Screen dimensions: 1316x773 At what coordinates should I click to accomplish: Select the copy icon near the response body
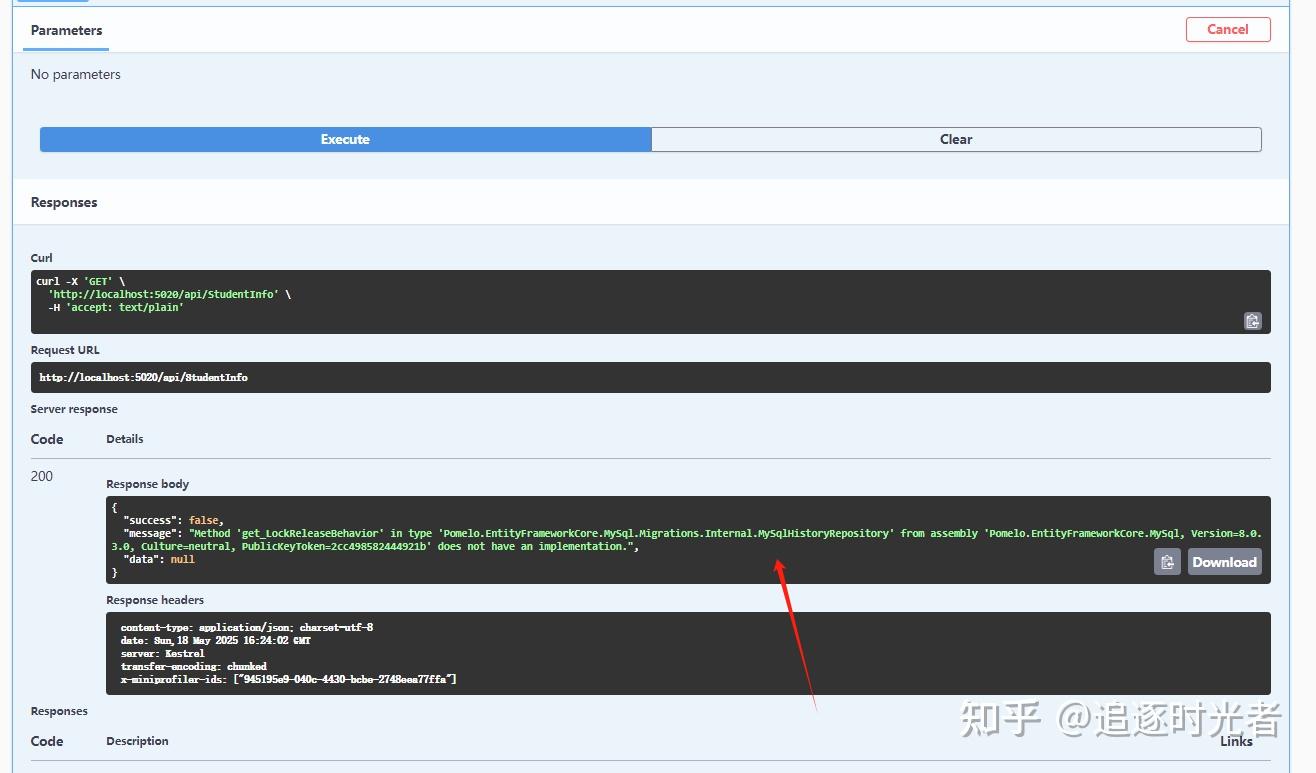(x=1166, y=561)
